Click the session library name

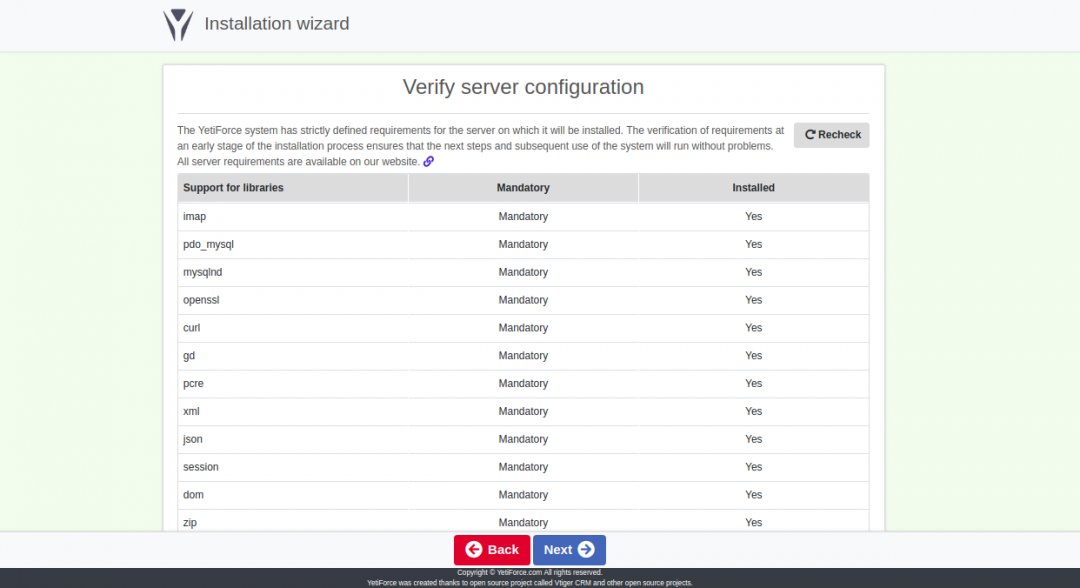coord(201,468)
